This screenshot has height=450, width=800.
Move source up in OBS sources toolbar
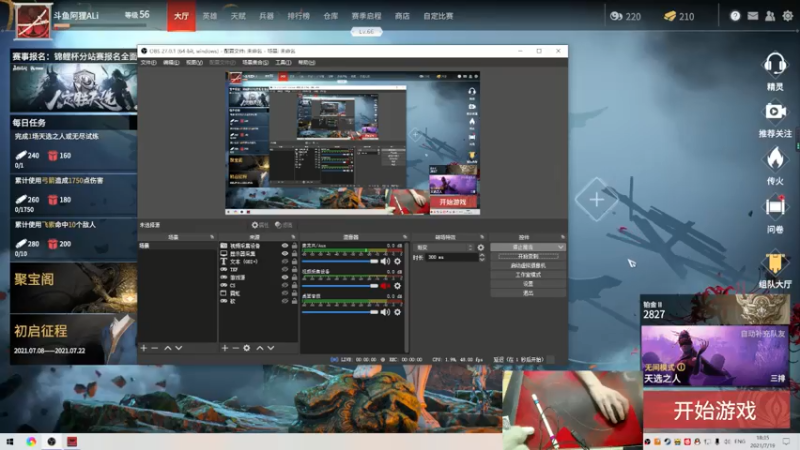260,348
